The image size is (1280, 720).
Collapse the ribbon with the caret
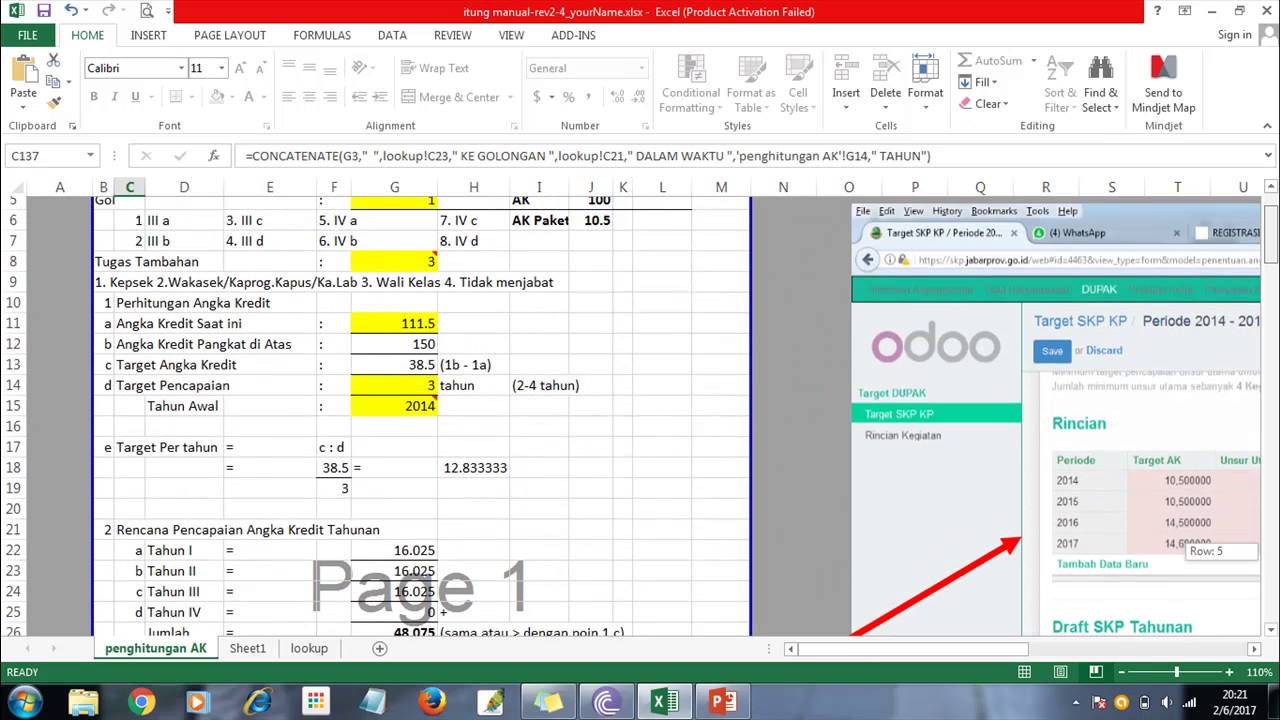point(1268,126)
